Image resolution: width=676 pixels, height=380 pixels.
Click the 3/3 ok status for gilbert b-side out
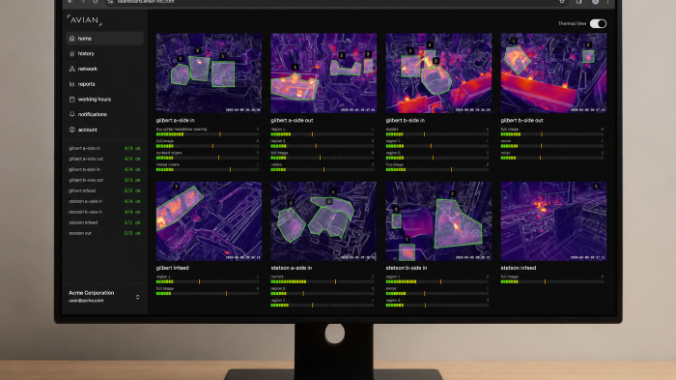[x=132, y=180]
